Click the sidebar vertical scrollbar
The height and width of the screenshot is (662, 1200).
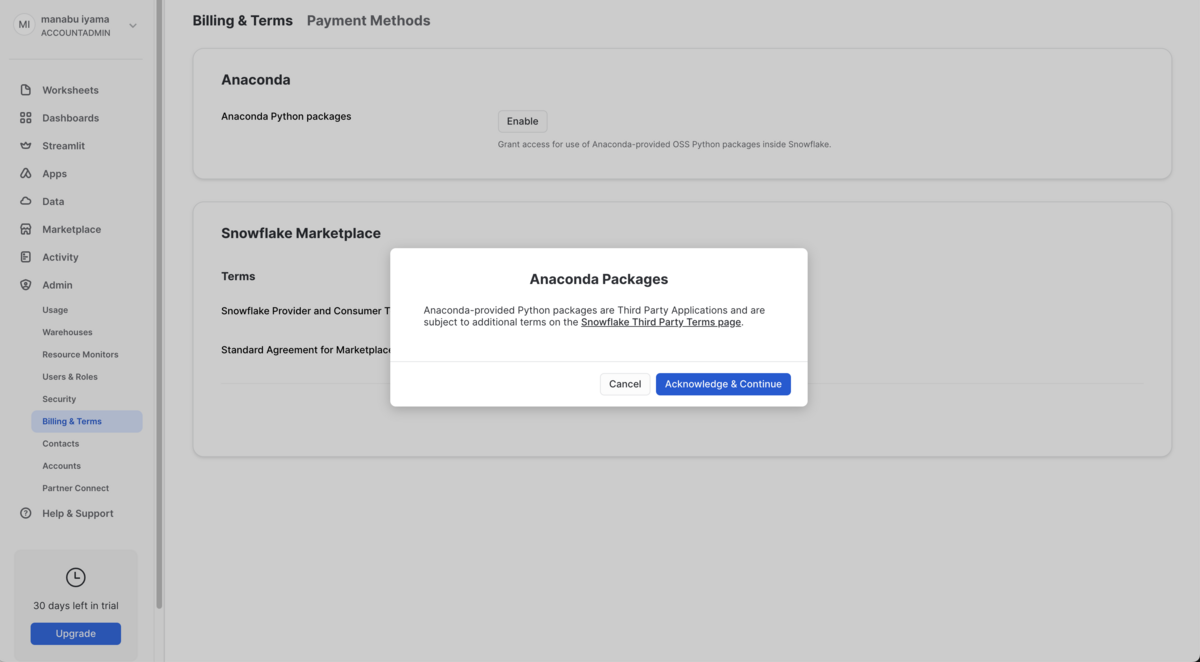tap(159, 305)
